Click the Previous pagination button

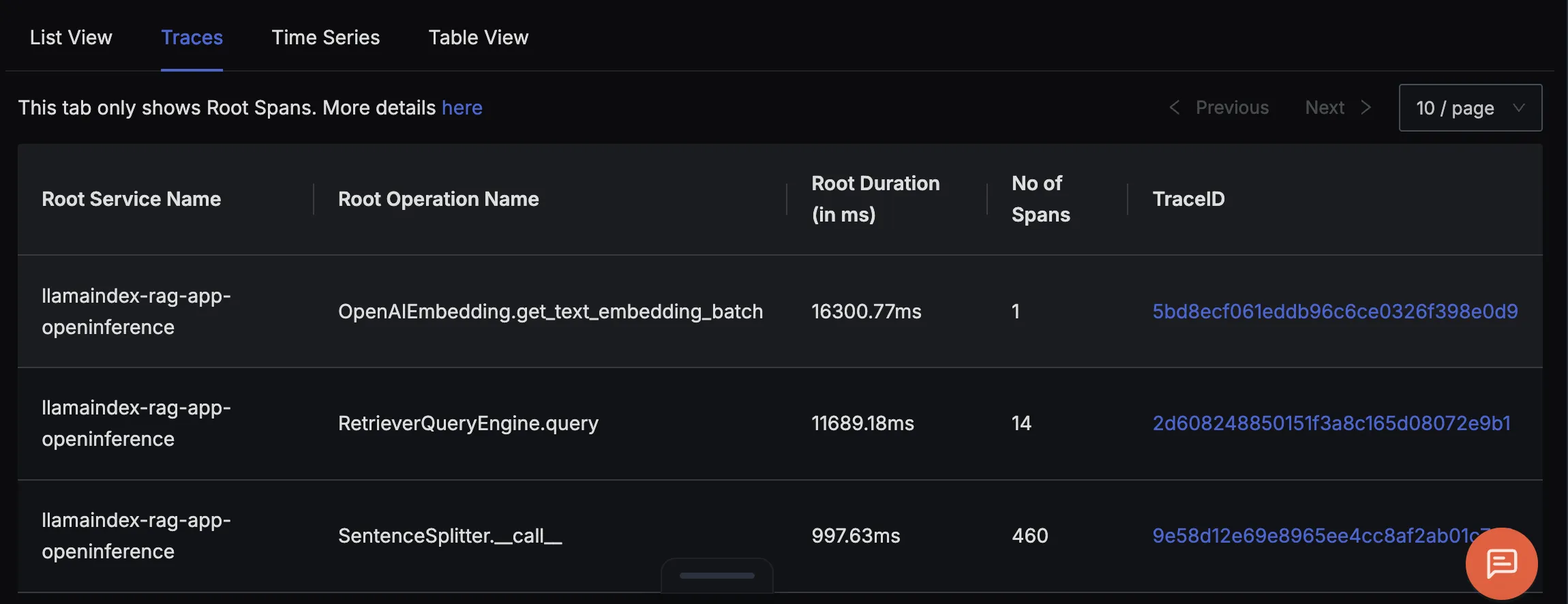pyautogui.click(x=1219, y=108)
